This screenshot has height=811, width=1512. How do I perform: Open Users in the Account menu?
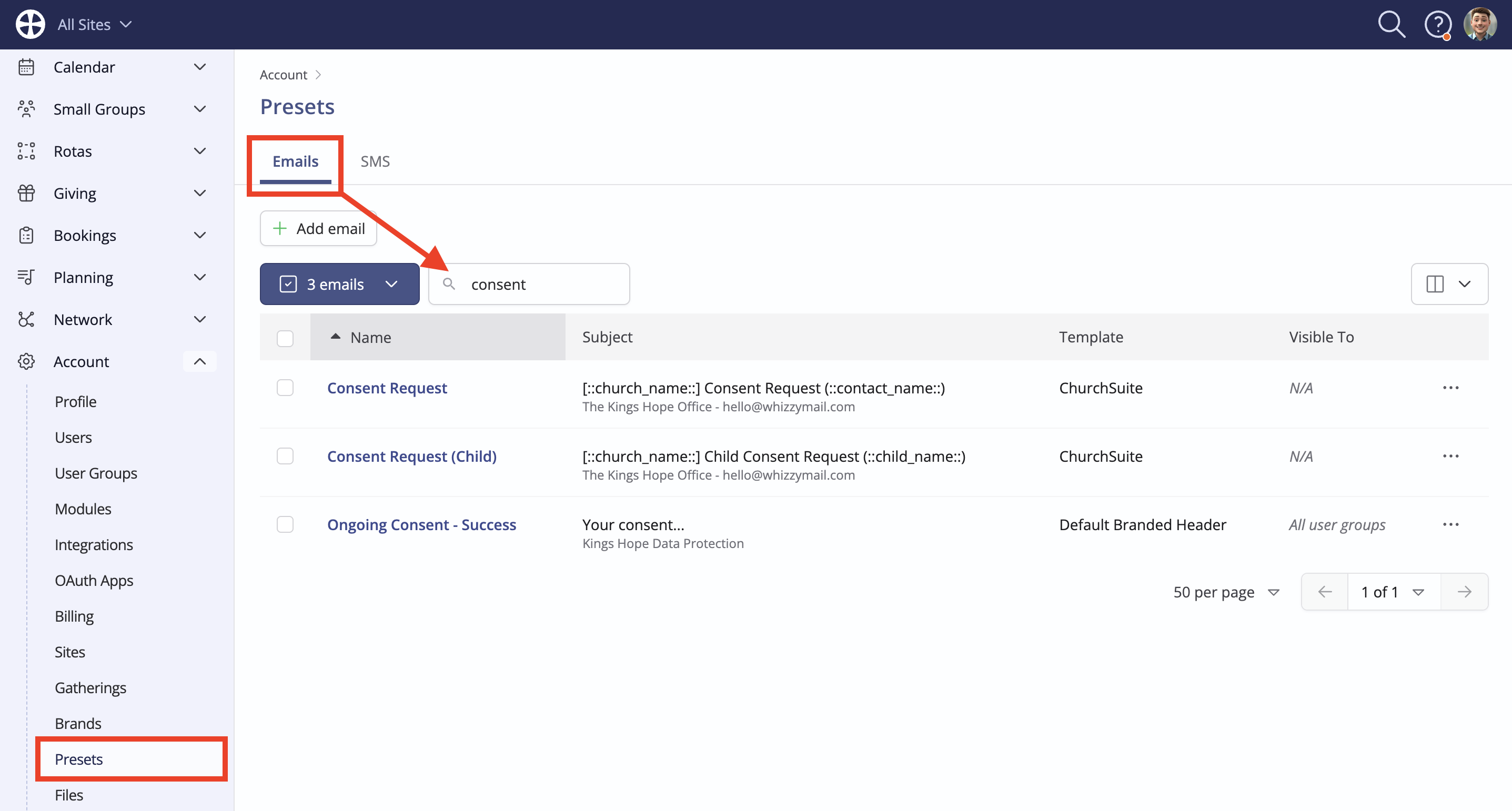[x=73, y=437]
